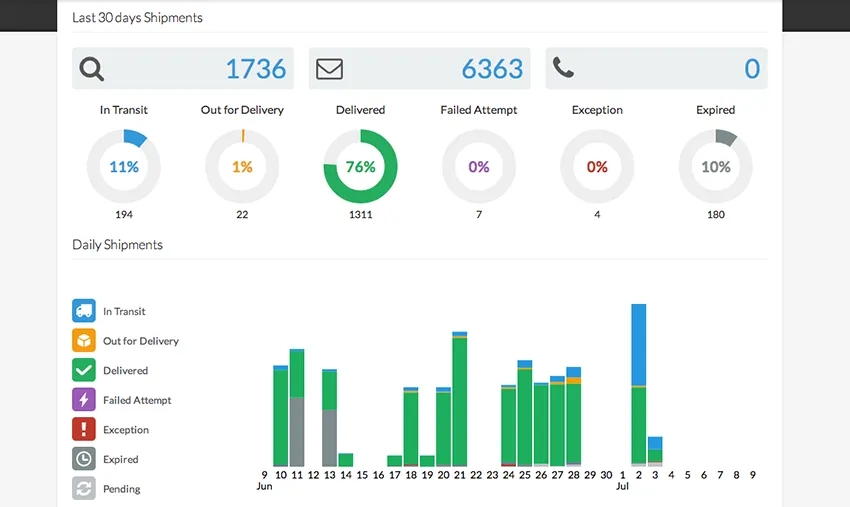Click the Jun 13 chart bar
Viewport: 850px width, 507px height.
(330, 418)
